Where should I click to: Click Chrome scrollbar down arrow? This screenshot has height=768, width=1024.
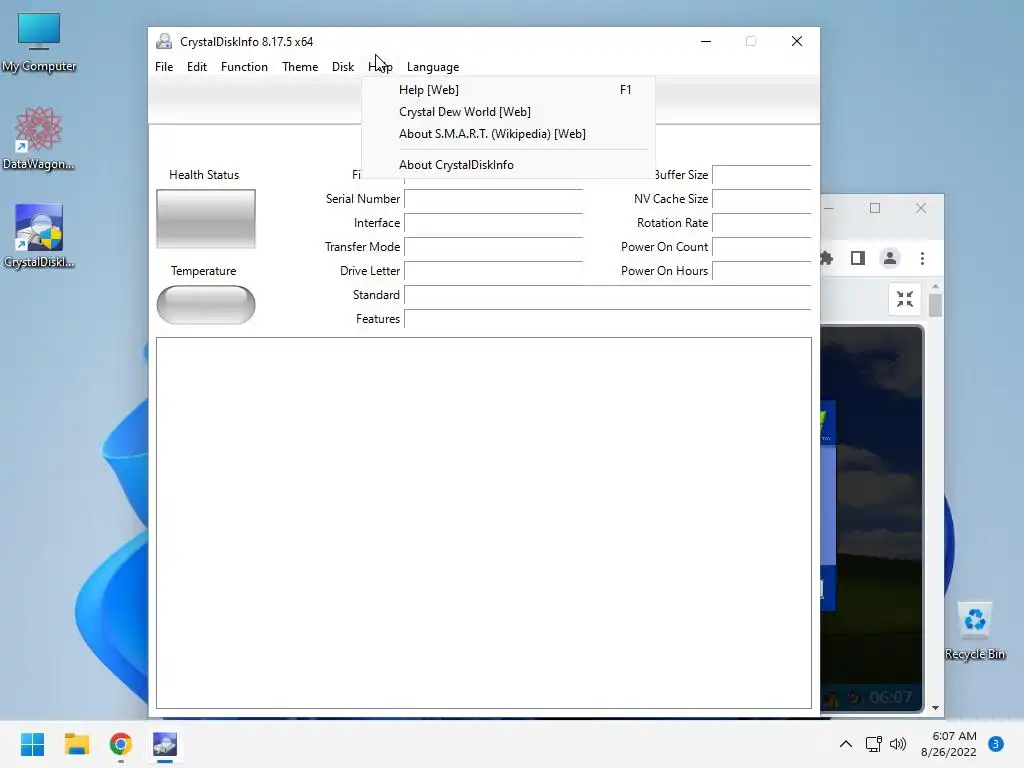pos(935,708)
